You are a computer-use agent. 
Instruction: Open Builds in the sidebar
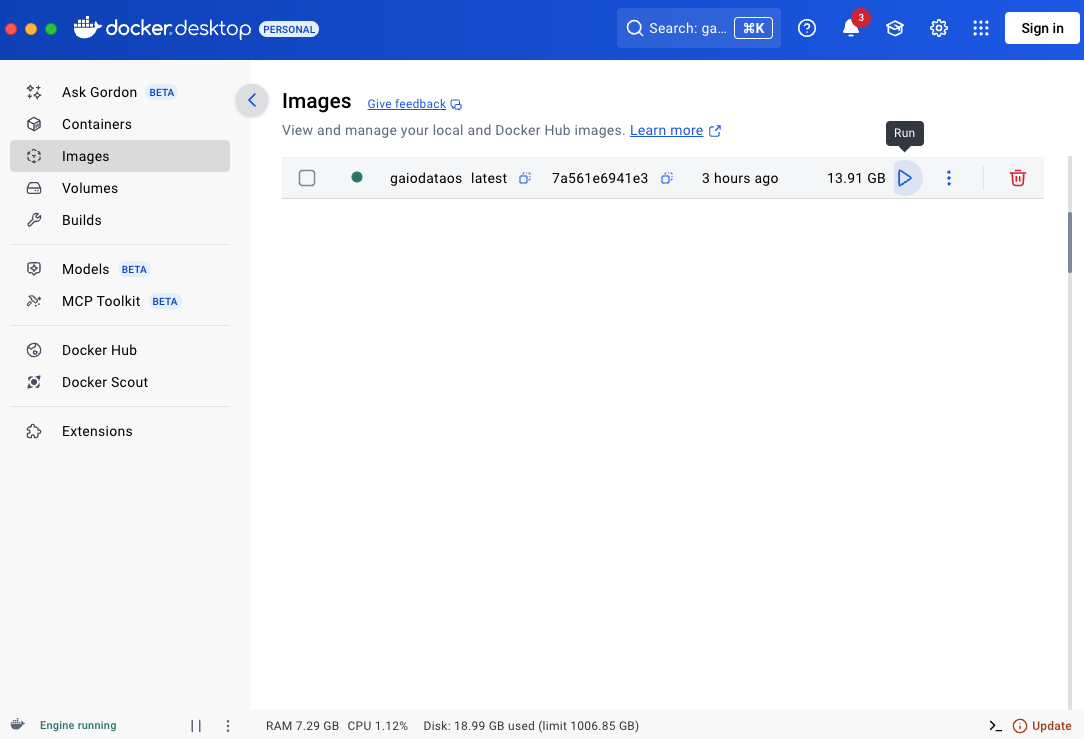pos(120,220)
